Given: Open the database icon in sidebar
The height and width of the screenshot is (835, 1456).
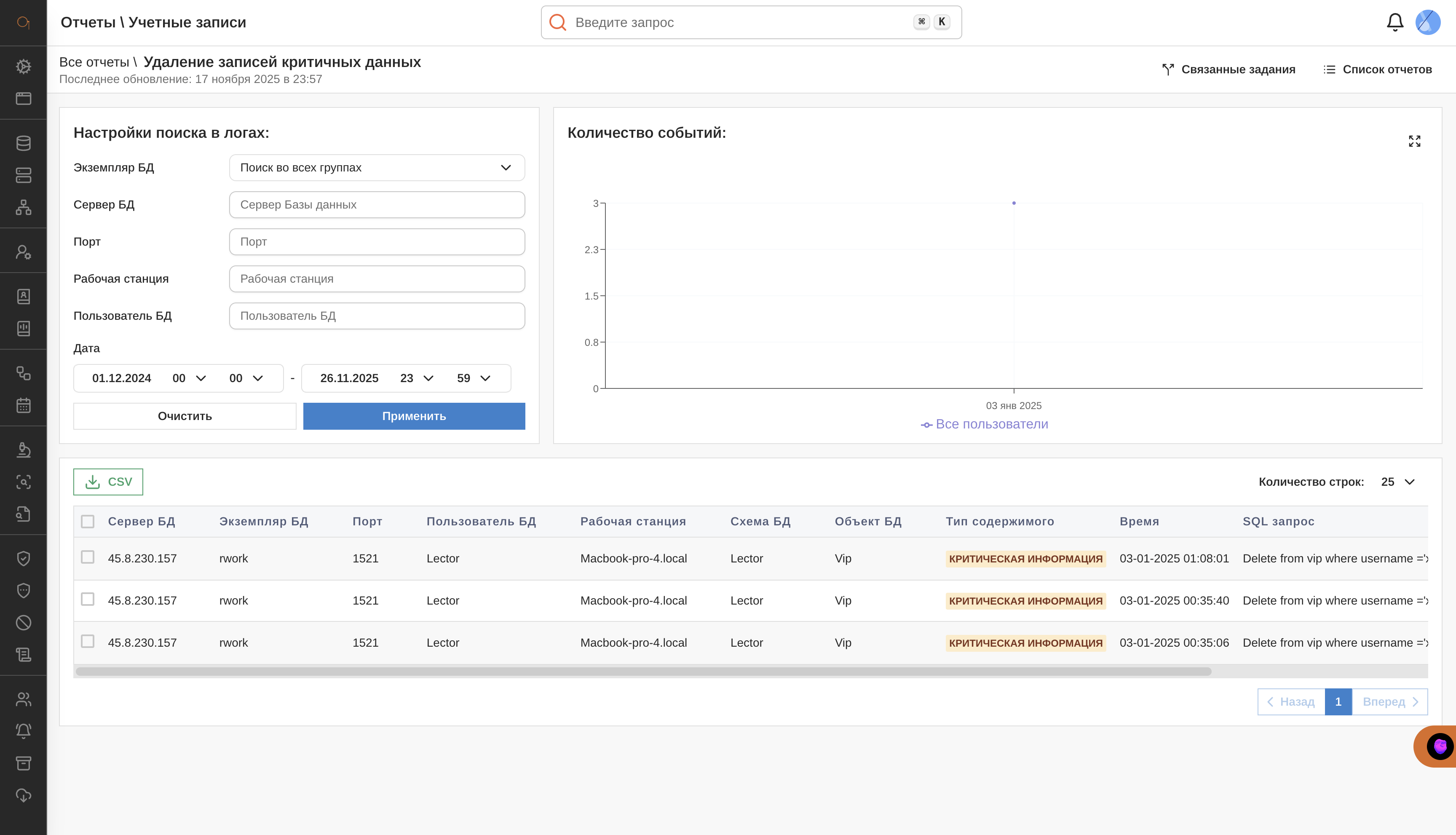Looking at the screenshot, I should [24, 143].
